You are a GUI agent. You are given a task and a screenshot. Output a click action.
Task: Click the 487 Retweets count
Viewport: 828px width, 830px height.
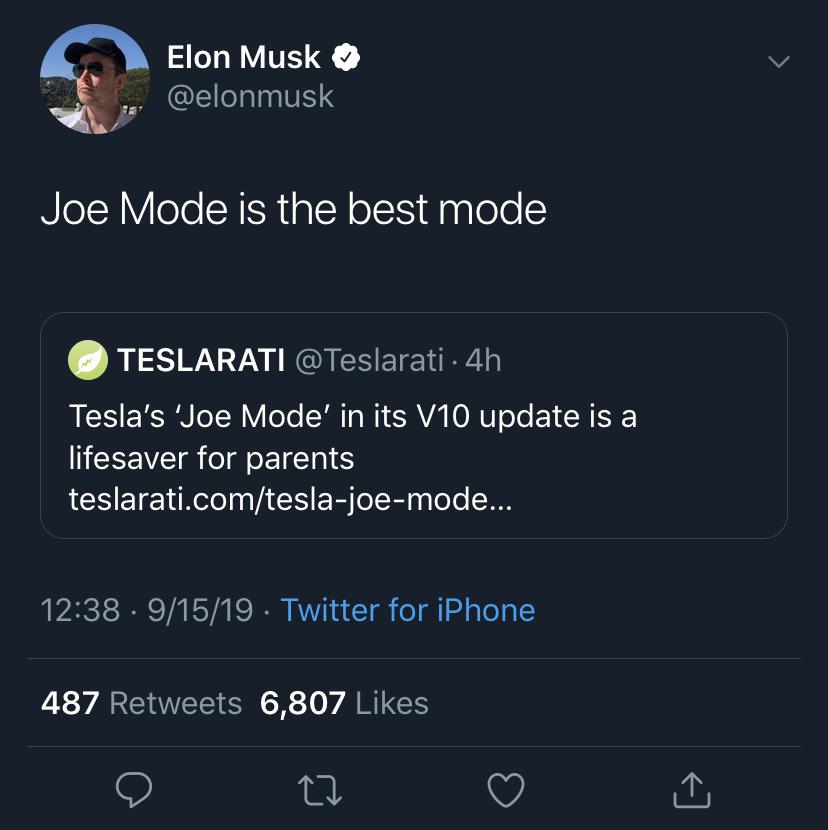point(140,703)
